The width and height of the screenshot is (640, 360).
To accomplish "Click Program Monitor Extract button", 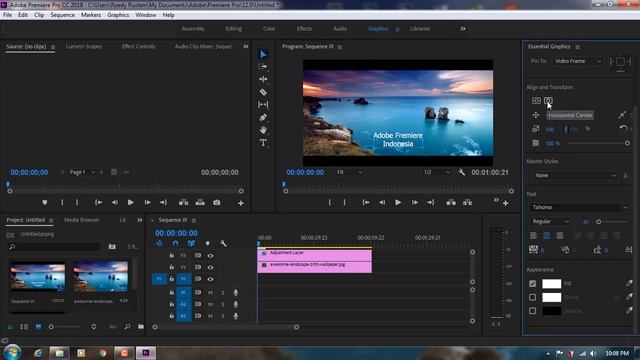I will click(x=467, y=202).
